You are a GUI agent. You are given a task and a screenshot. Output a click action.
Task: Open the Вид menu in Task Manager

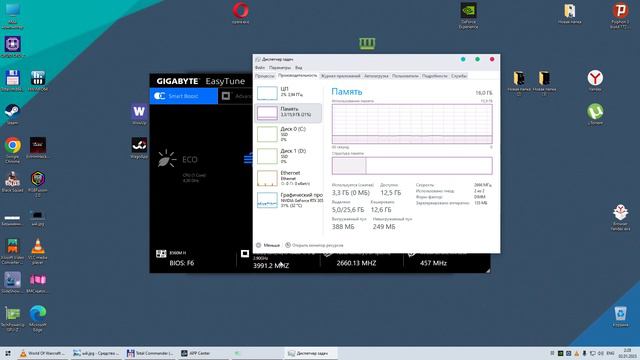click(299, 68)
